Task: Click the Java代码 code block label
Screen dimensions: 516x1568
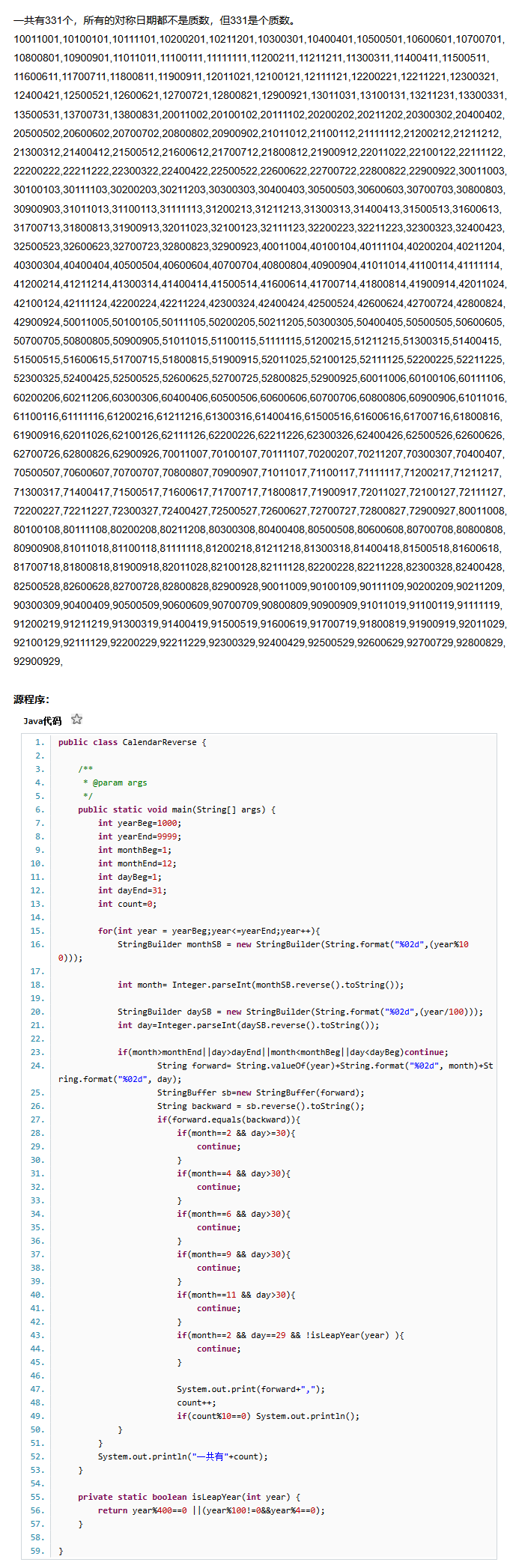Action: [42, 721]
